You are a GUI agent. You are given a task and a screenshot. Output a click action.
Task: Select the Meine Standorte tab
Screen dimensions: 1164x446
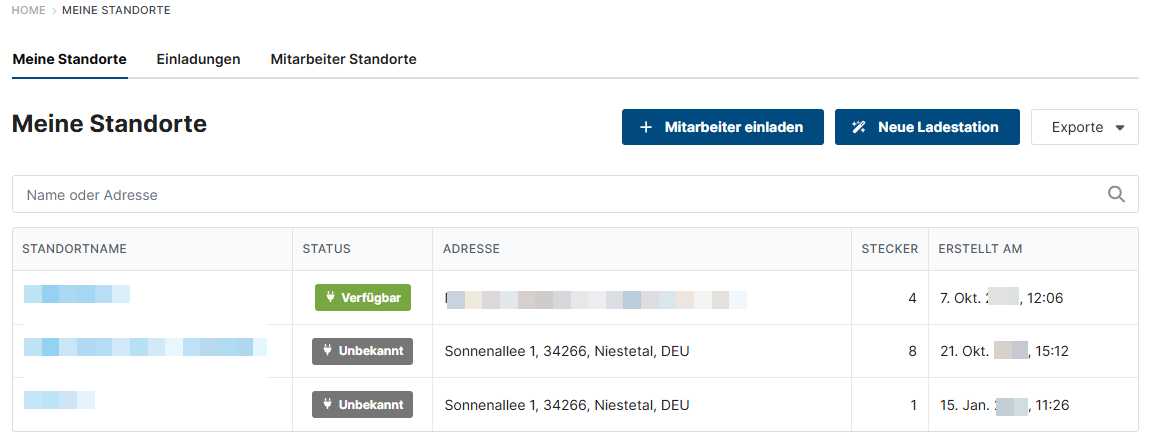pyautogui.click(x=70, y=60)
